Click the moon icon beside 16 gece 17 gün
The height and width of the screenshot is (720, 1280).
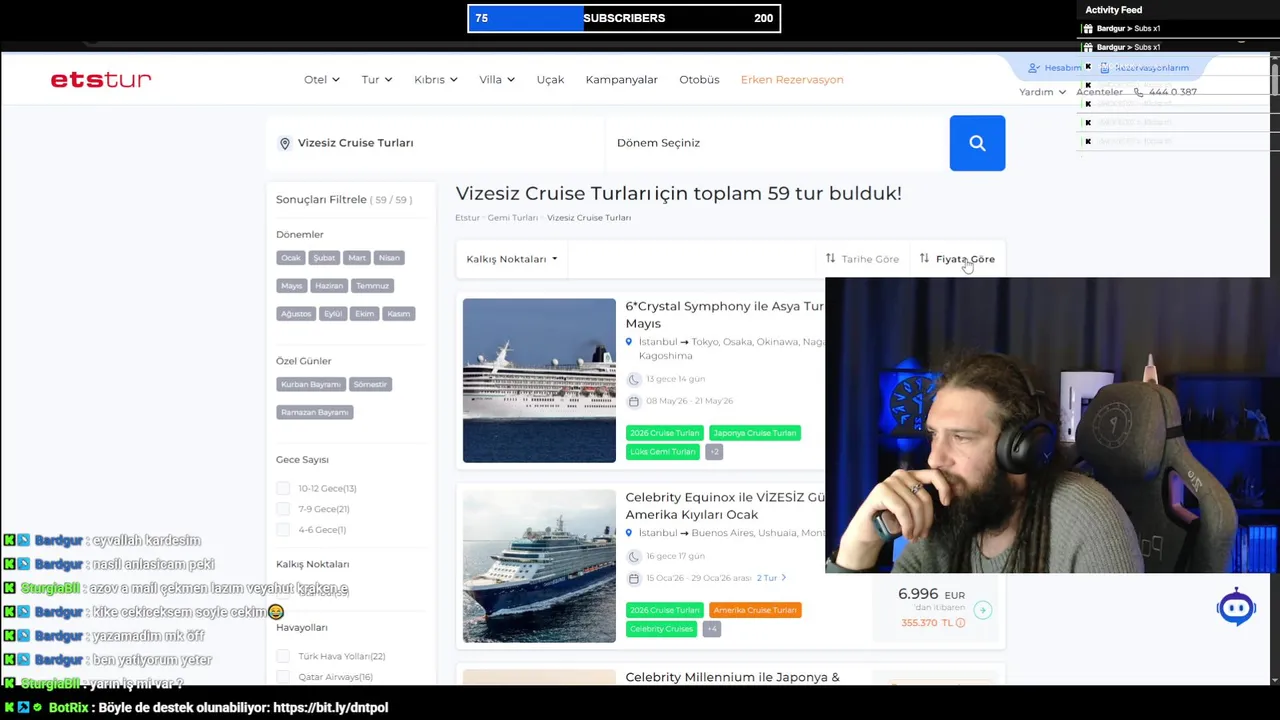[x=633, y=556]
